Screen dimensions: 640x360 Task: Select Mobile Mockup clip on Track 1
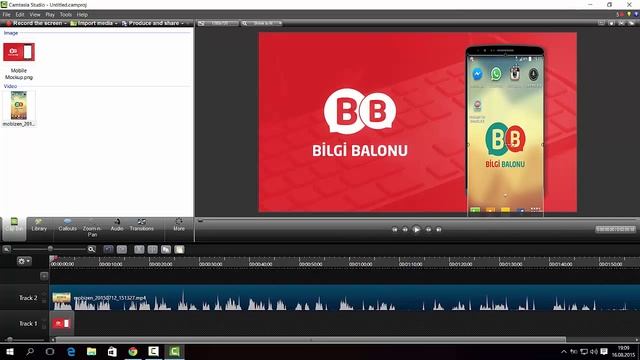[x=62, y=323]
